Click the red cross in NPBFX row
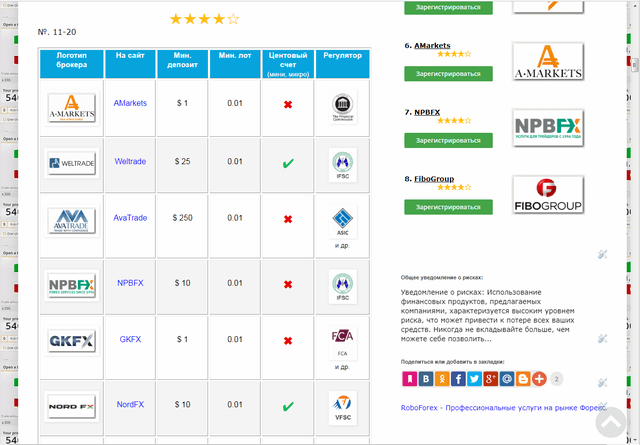Viewport: 640px width, 445px height. pos(288,284)
